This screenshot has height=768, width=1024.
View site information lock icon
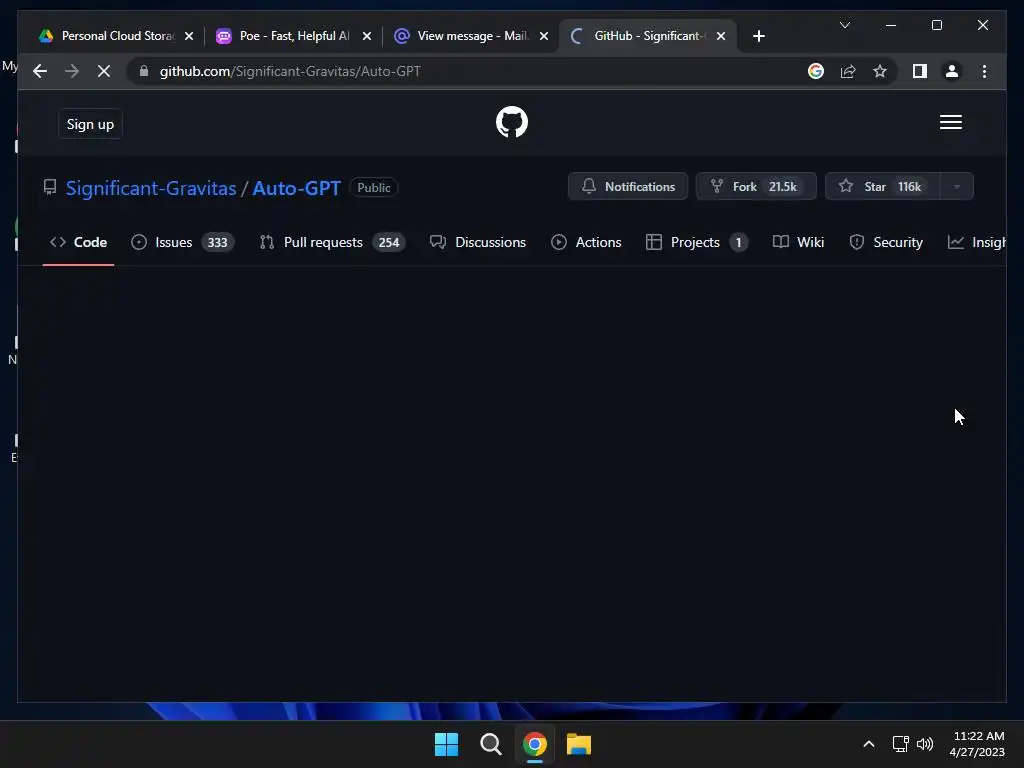point(144,71)
